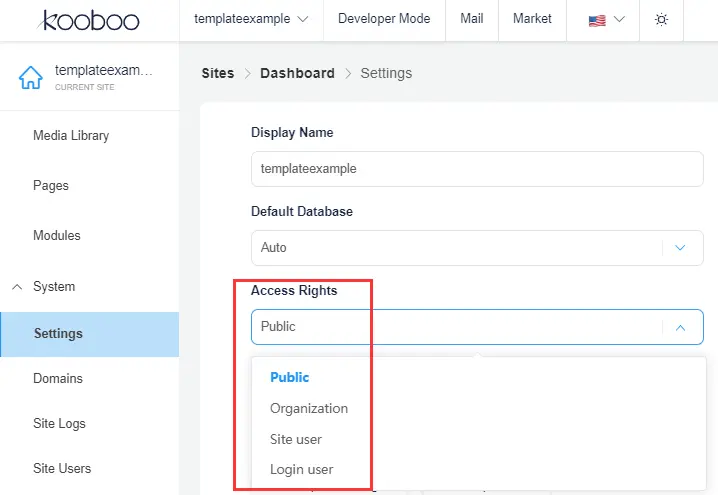Click the Sites breadcrumb link

(217, 73)
